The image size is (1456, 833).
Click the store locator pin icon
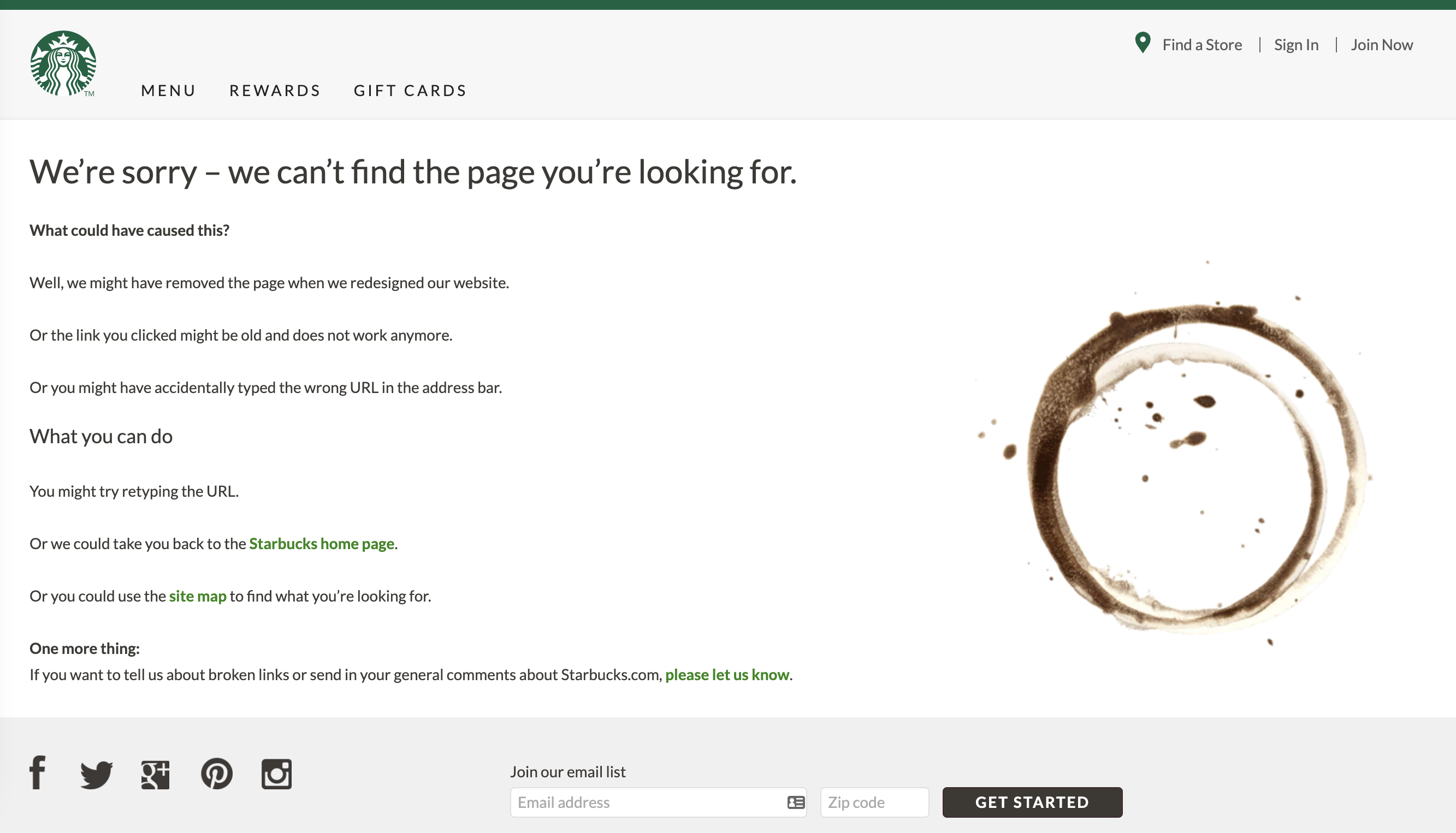(1143, 43)
